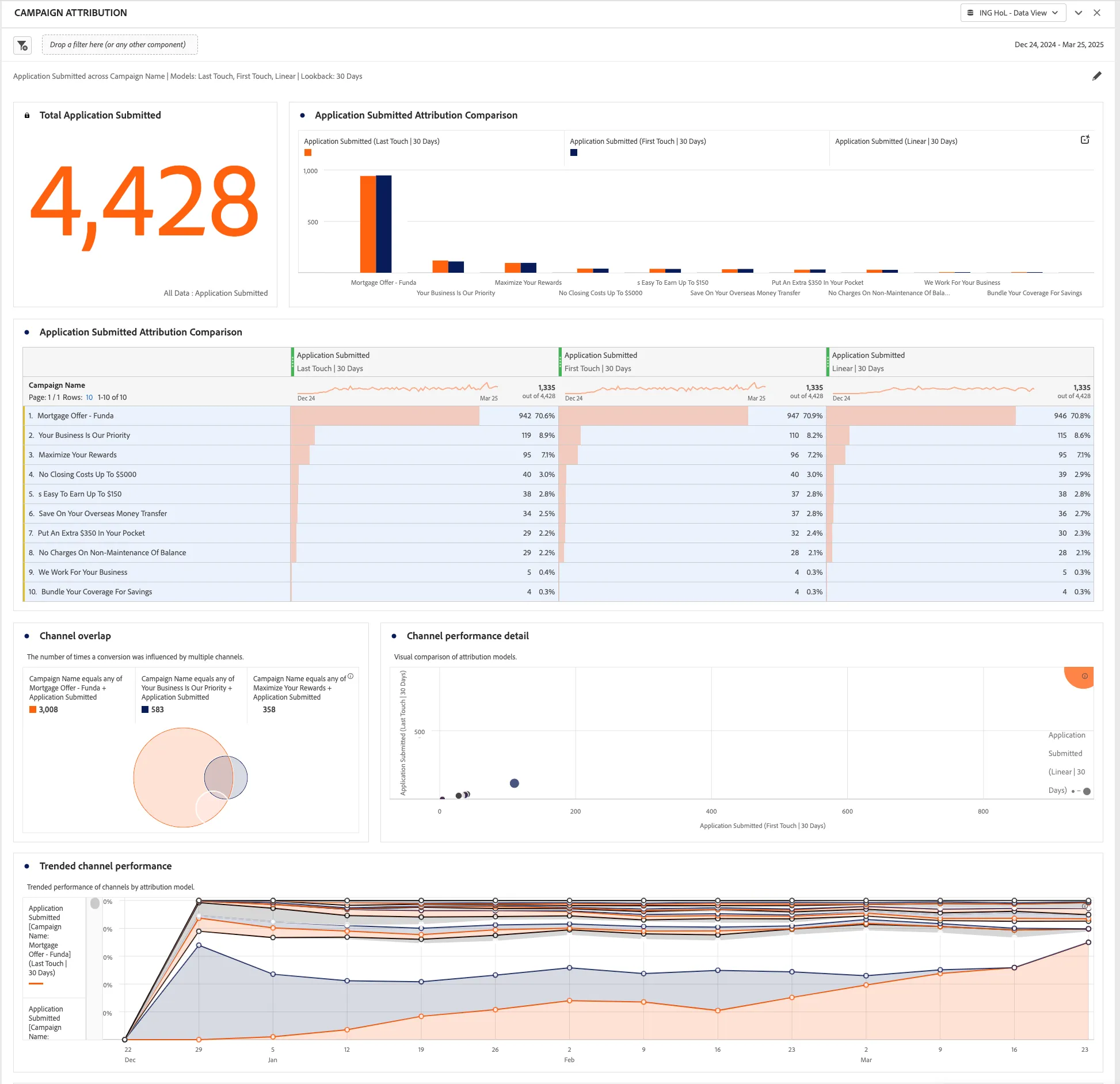
Task: Click the Channel overlap visualization dot icon
Action: pos(27,636)
